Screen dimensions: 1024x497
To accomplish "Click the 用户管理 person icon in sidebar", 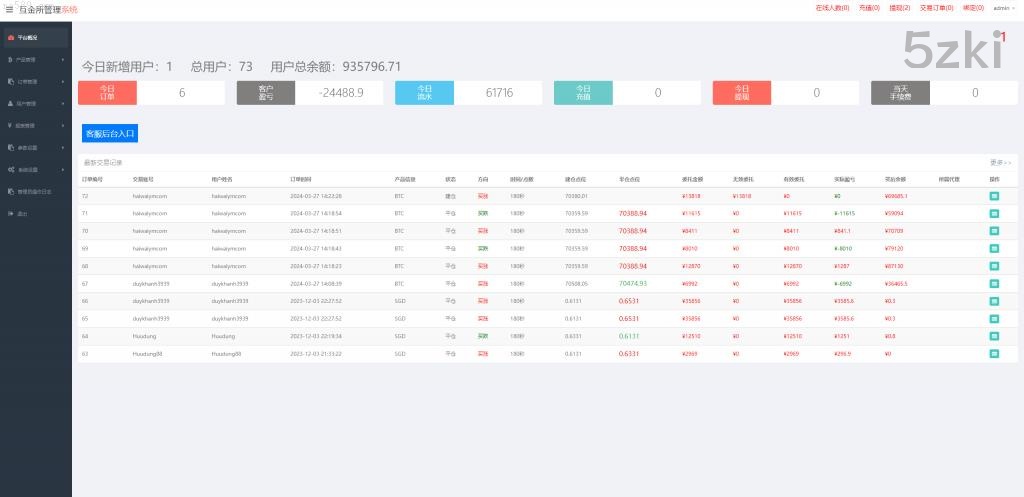I will [11, 103].
